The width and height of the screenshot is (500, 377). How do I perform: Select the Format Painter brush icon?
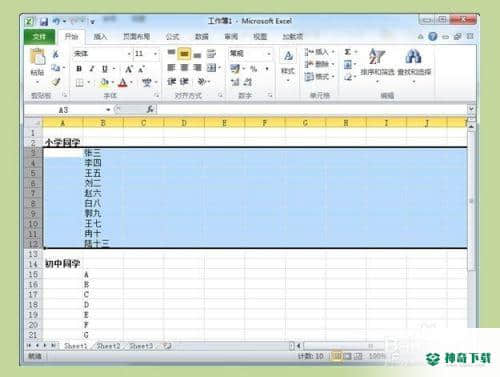pyautogui.click(x=56, y=82)
